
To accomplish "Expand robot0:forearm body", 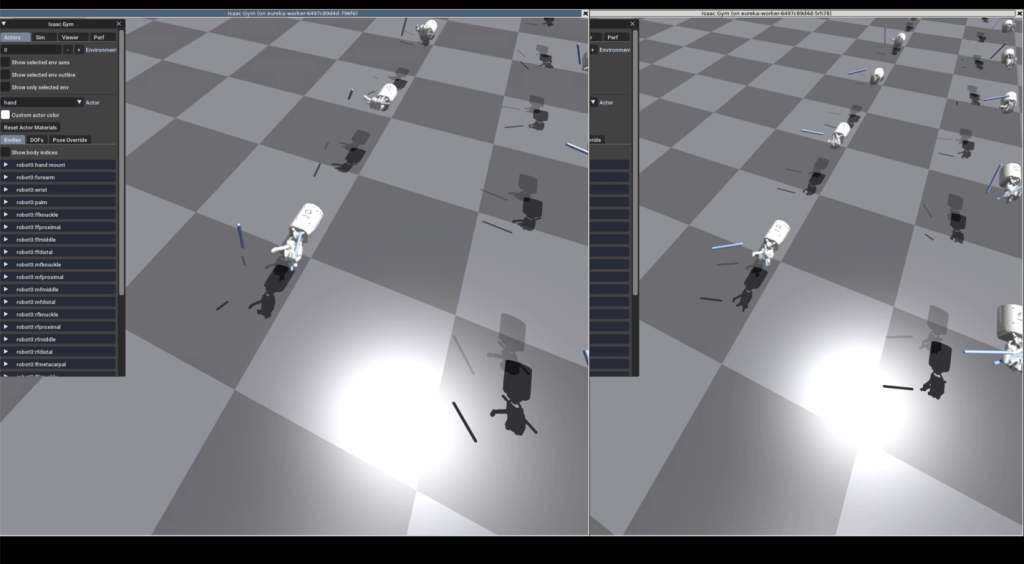I will coord(6,178).
